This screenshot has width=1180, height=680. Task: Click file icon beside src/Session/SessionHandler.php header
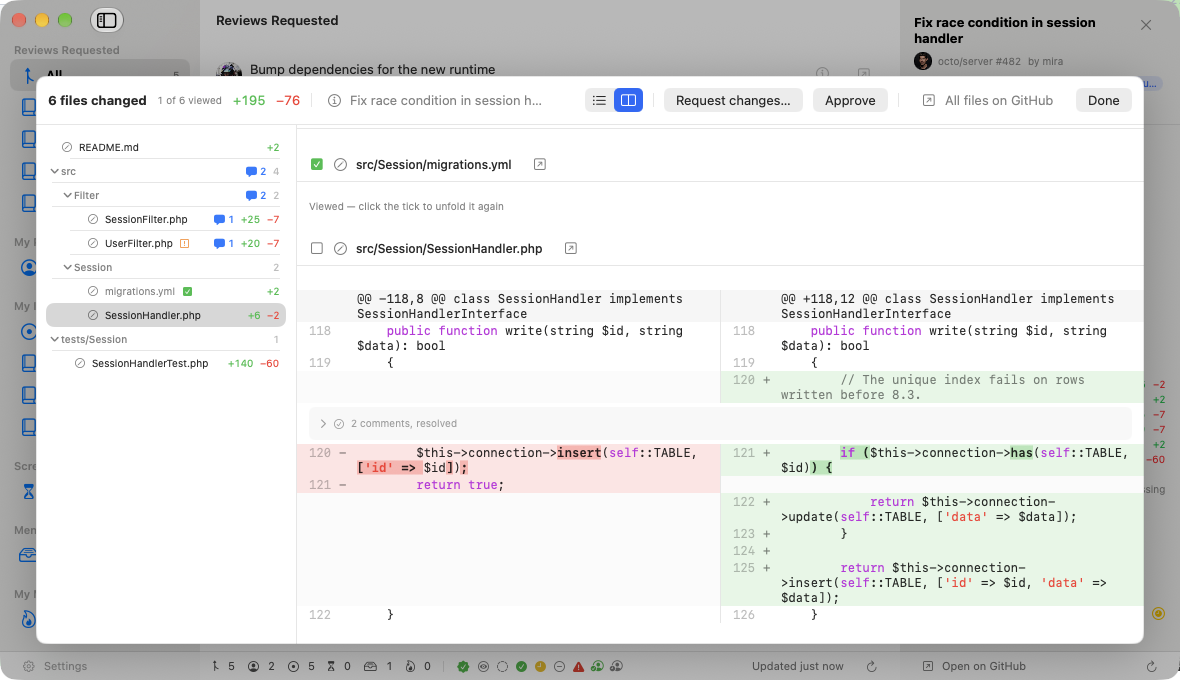coord(340,248)
